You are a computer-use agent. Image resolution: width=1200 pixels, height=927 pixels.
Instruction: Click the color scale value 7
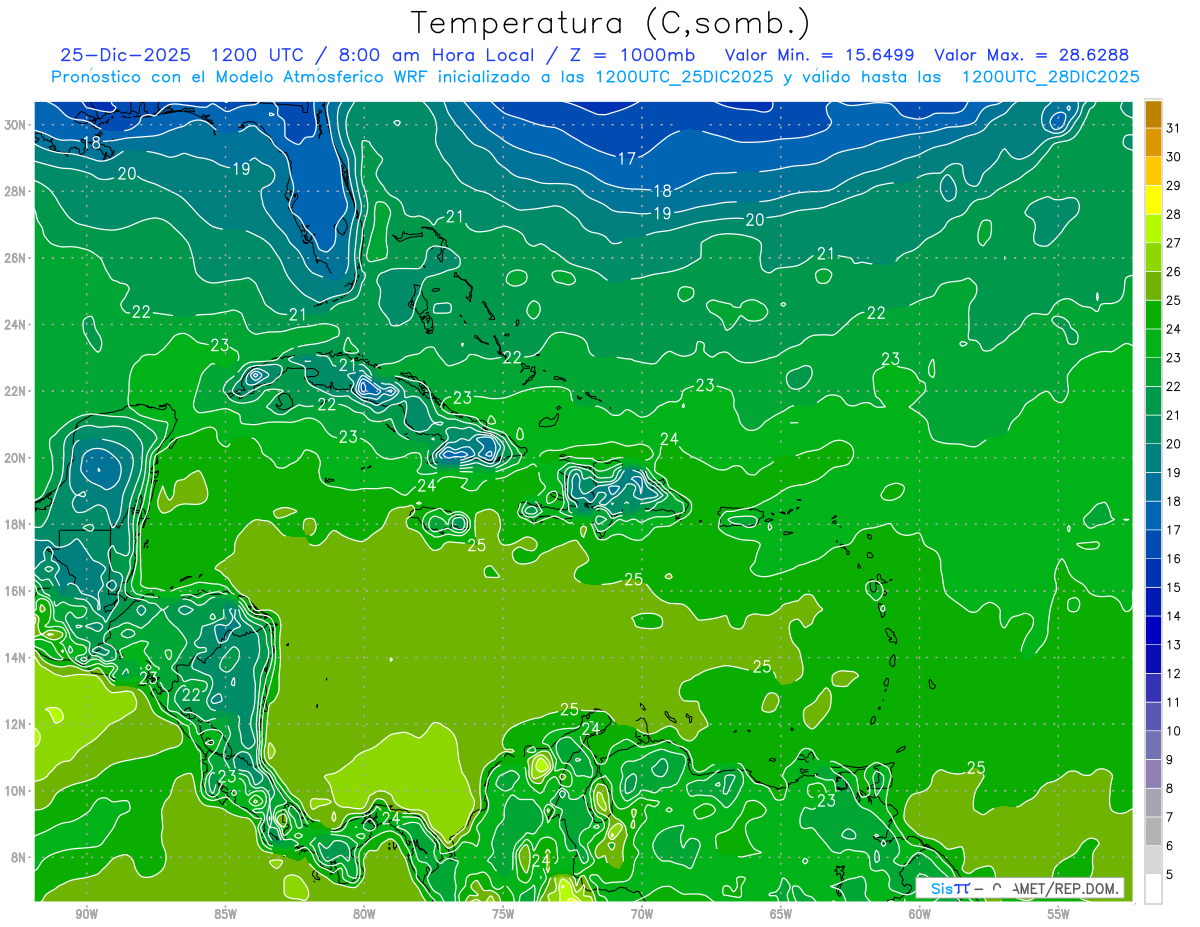click(1170, 817)
